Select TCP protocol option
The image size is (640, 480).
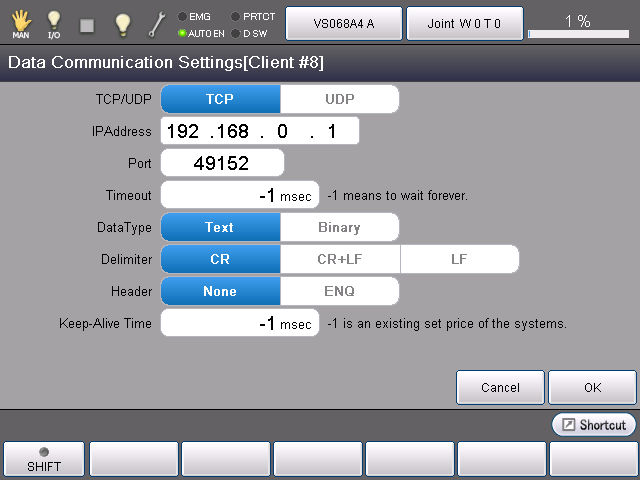[x=220, y=99]
